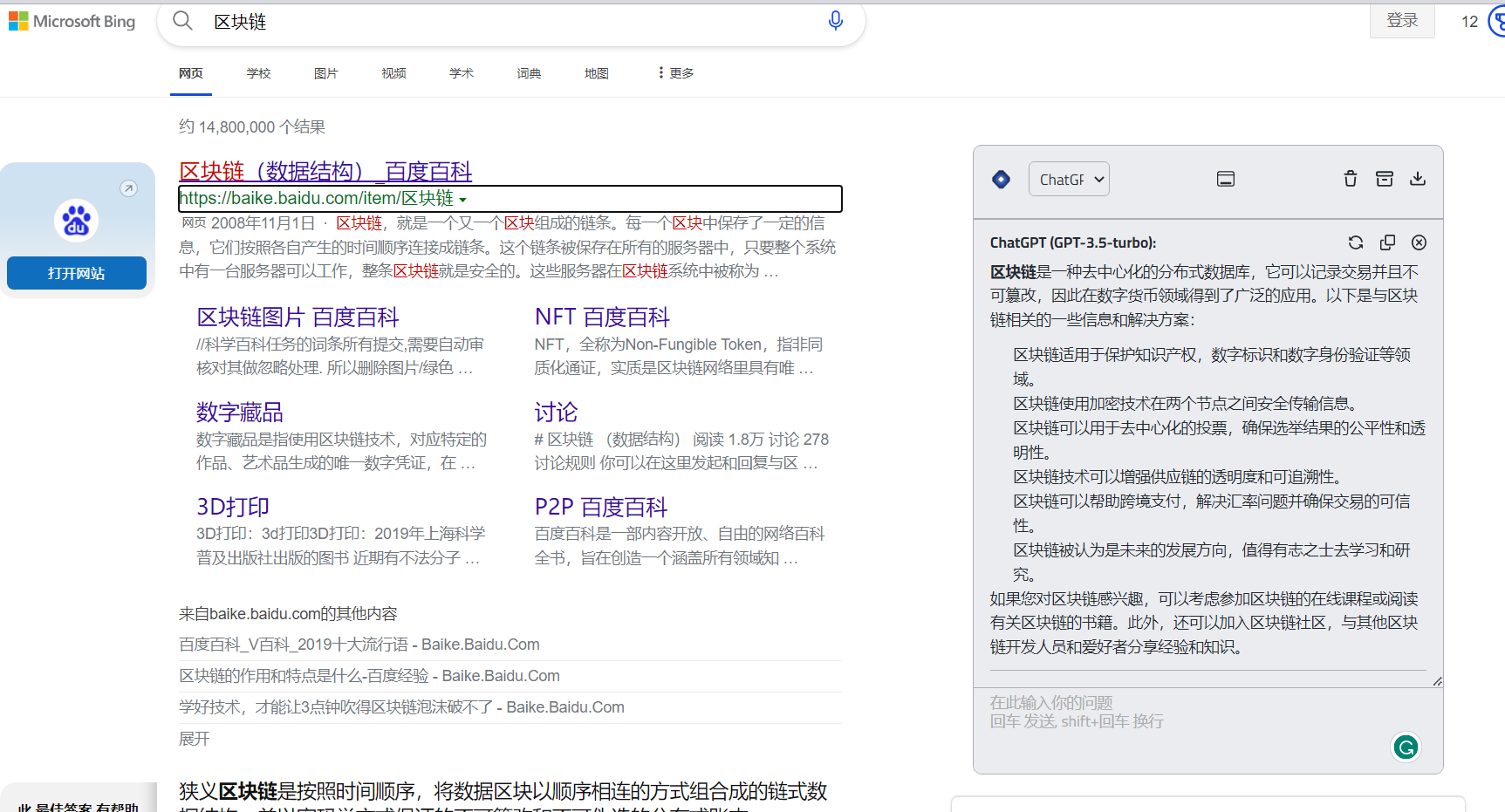Open the arrow icon on Baidu card

click(128, 188)
